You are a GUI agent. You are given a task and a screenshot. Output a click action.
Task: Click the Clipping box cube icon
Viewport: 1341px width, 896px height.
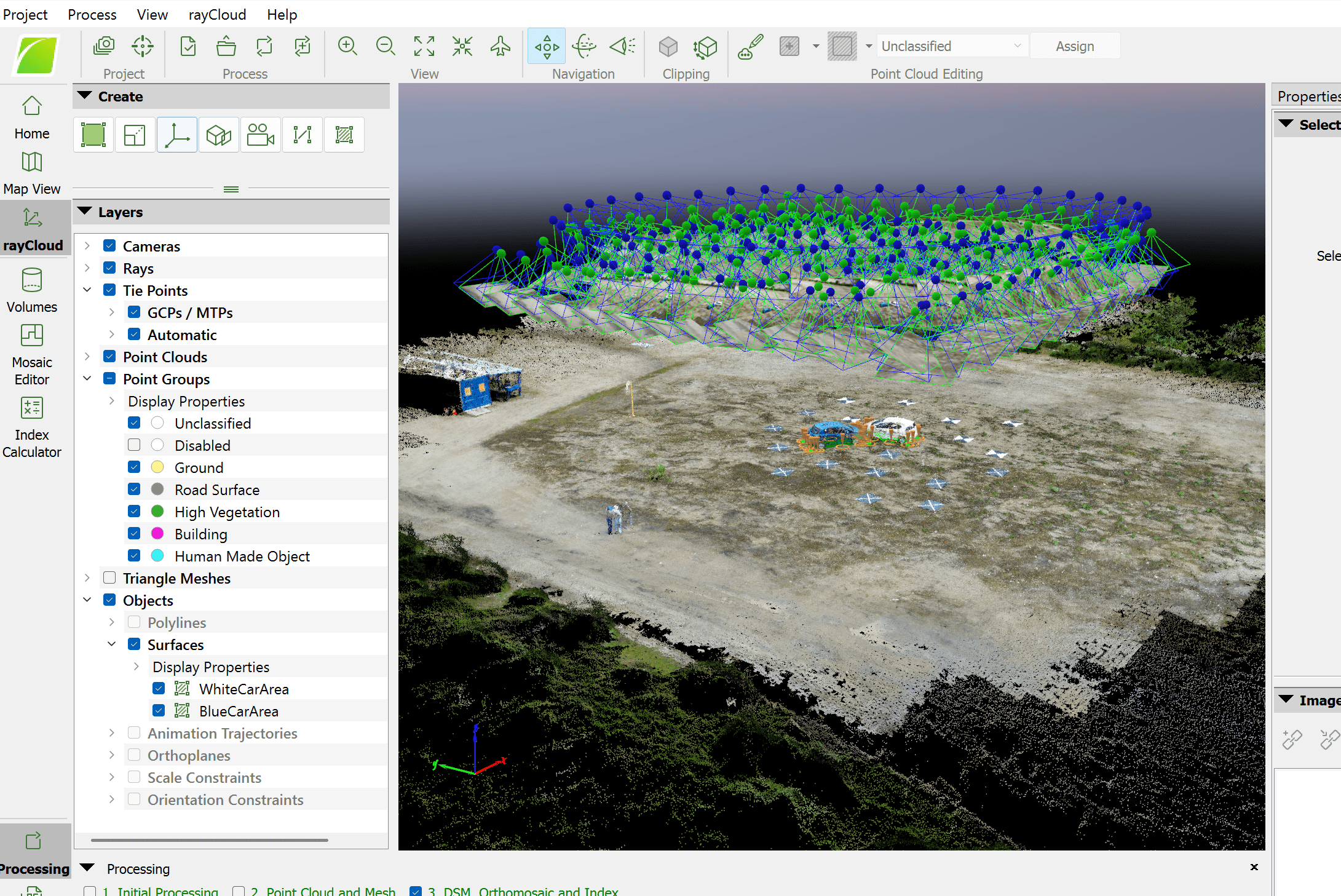pyautogui.click(x=668, y=46)
